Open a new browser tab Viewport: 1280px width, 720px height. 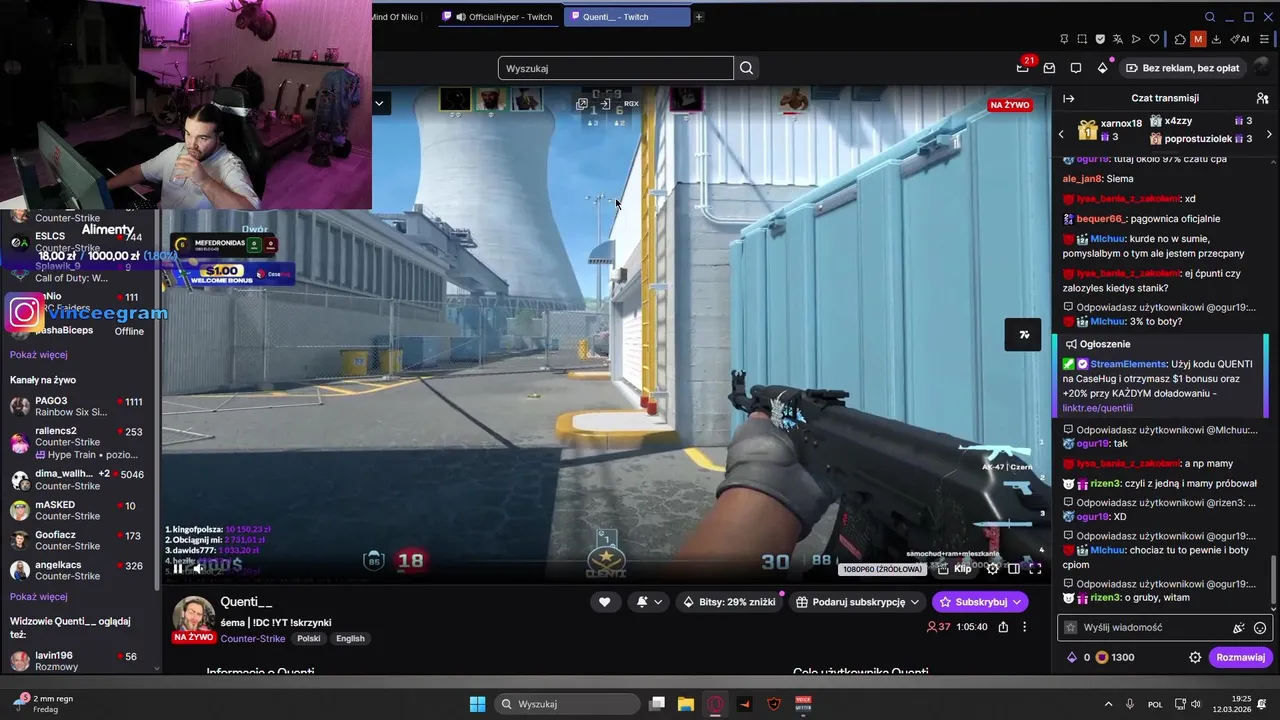(699, 17)
